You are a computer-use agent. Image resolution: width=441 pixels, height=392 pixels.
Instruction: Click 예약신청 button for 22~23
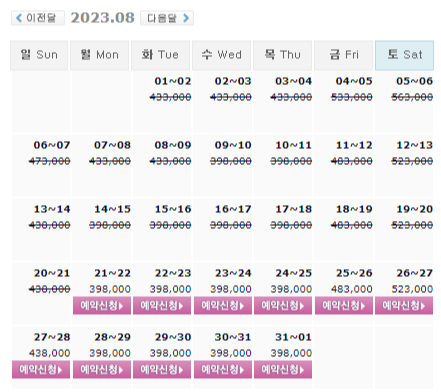(x=162, y=305)
